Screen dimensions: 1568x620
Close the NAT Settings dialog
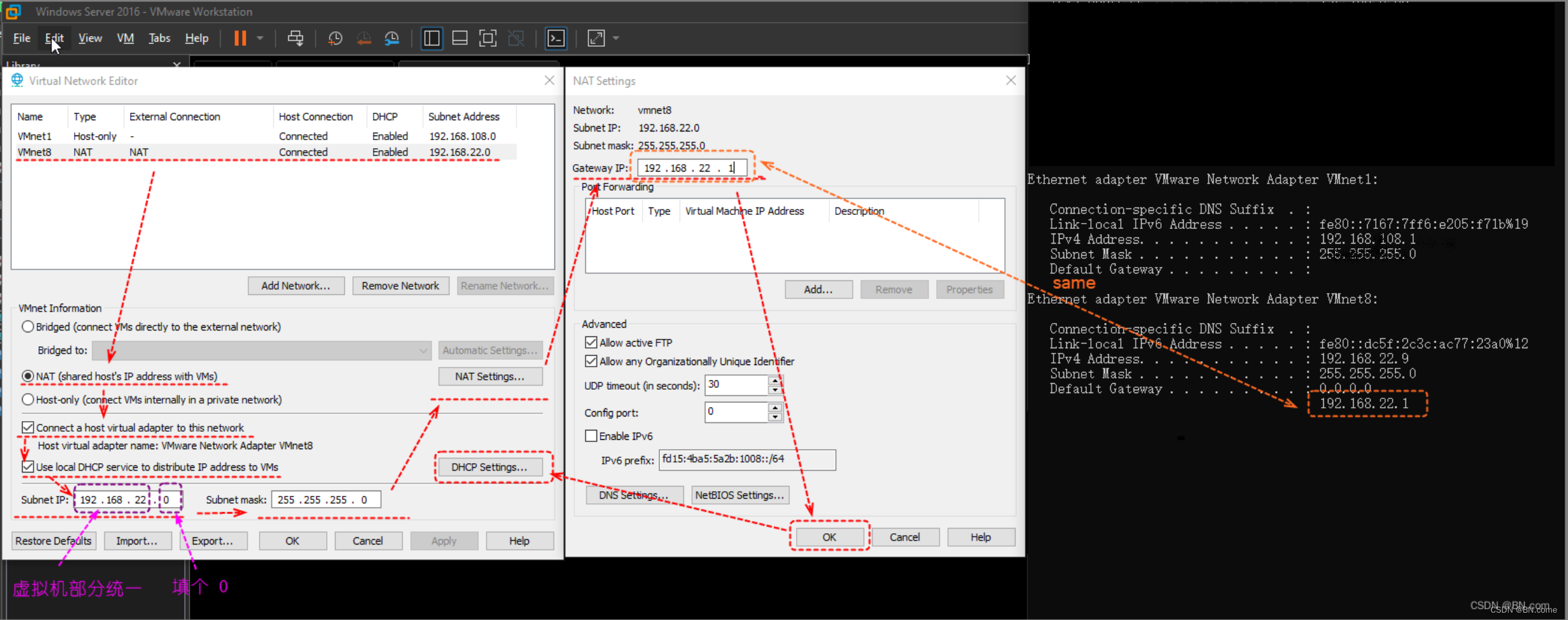1011,80
